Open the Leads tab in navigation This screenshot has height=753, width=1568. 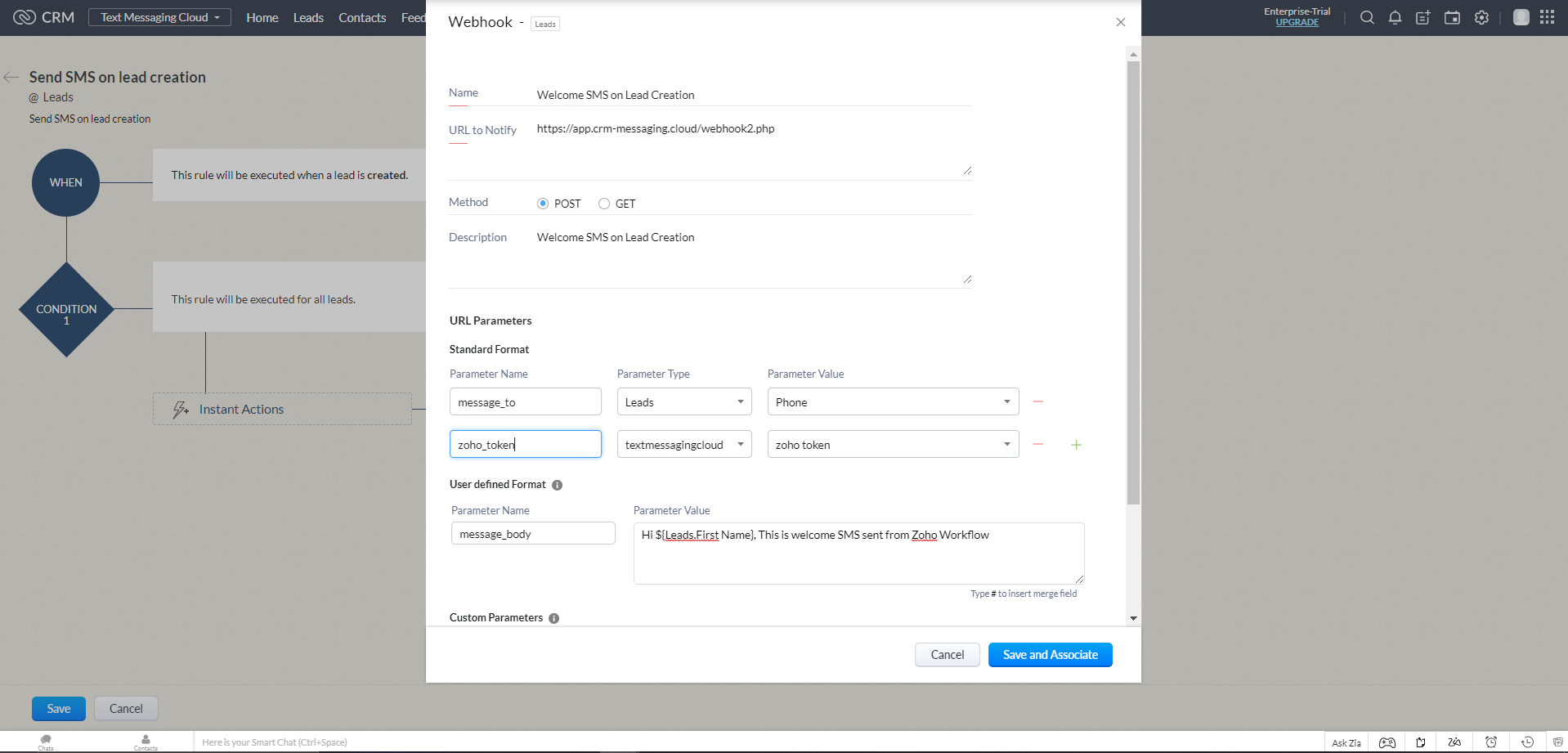click(308, 17)
